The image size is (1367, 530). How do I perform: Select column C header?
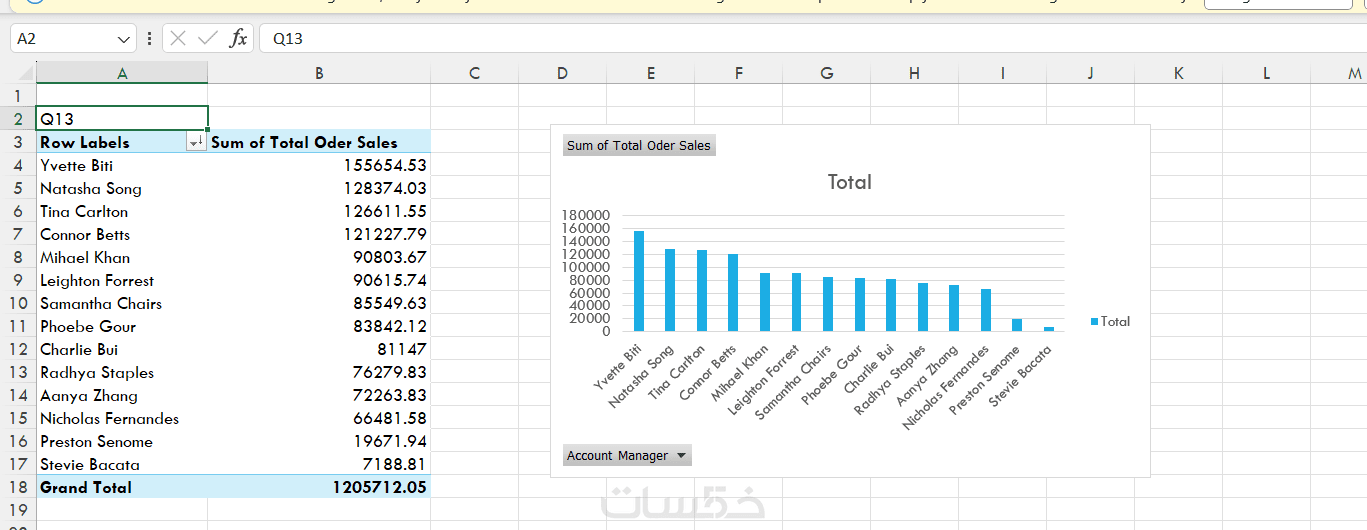[474, 73]
